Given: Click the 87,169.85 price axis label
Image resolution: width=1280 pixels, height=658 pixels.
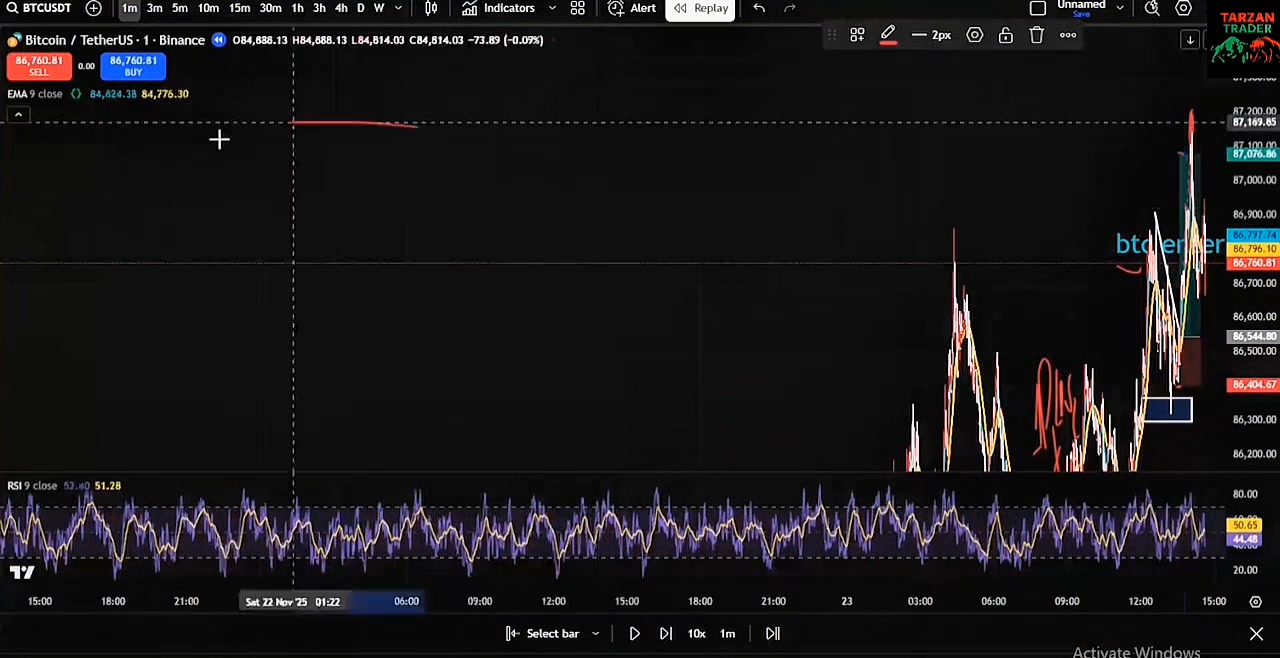Looking at the screenshot, I should click(x=1253, y=122).
